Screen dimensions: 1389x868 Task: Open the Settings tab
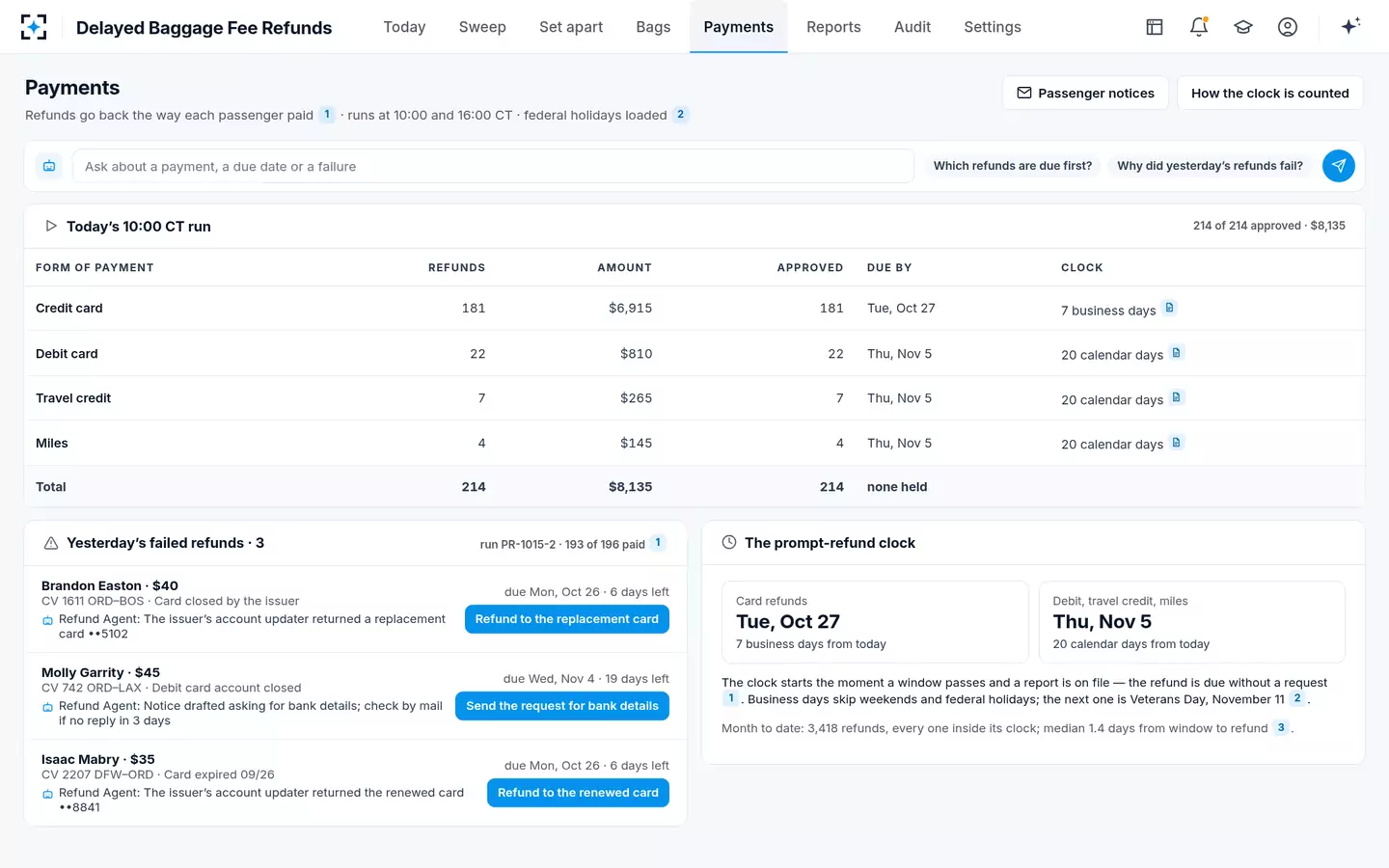pyautogui.click(x=993, y=27)
